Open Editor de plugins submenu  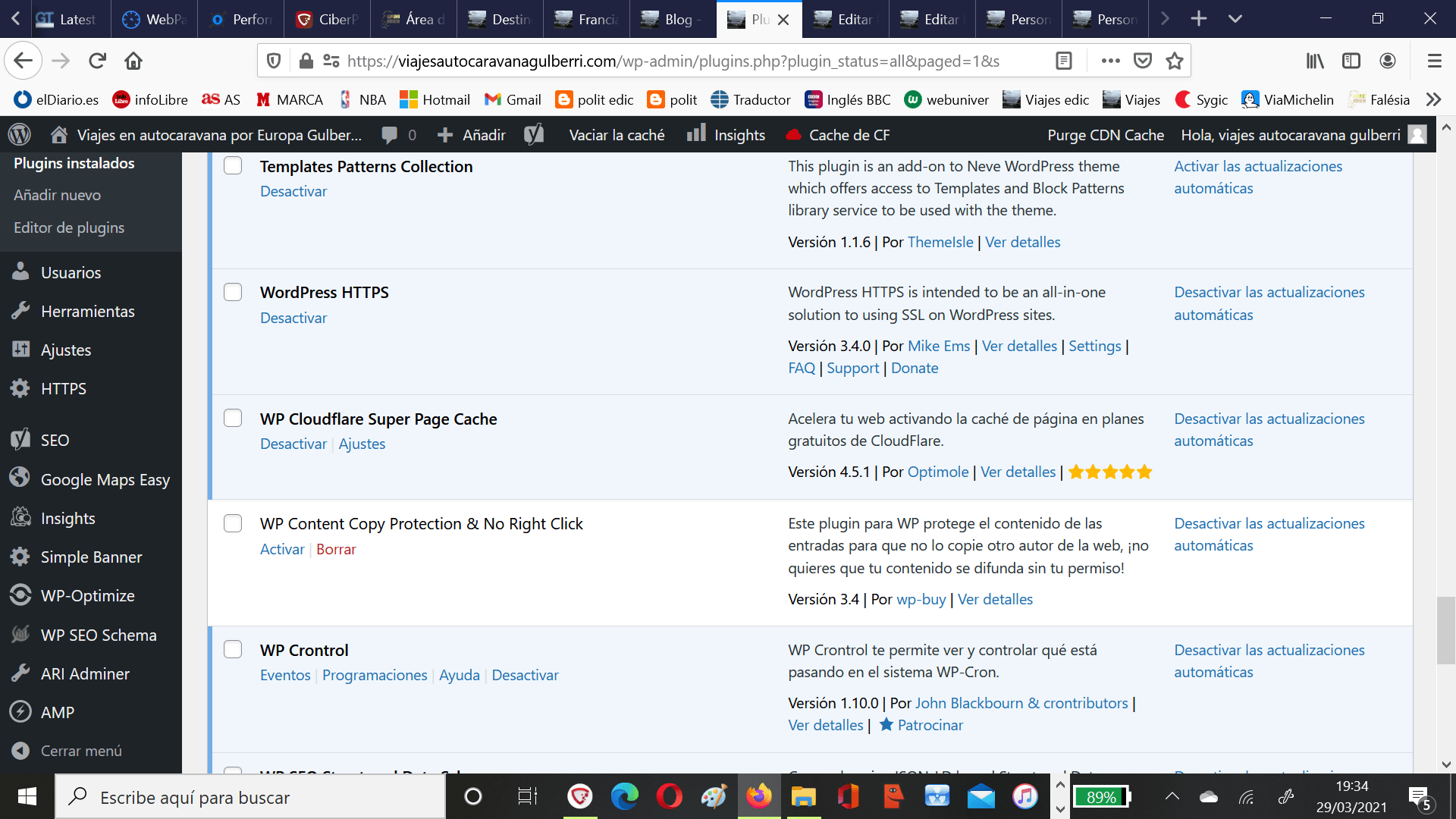(x=69, y=227)
